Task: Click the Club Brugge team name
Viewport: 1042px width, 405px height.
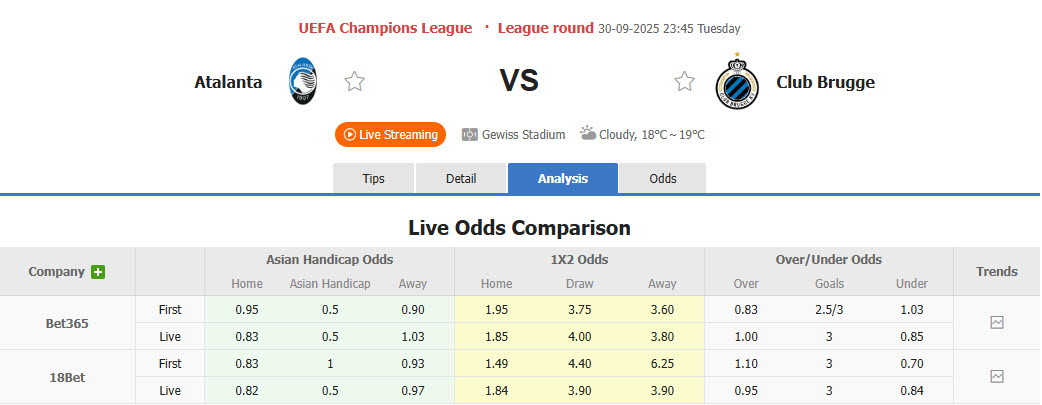Action: click(825, 82)
